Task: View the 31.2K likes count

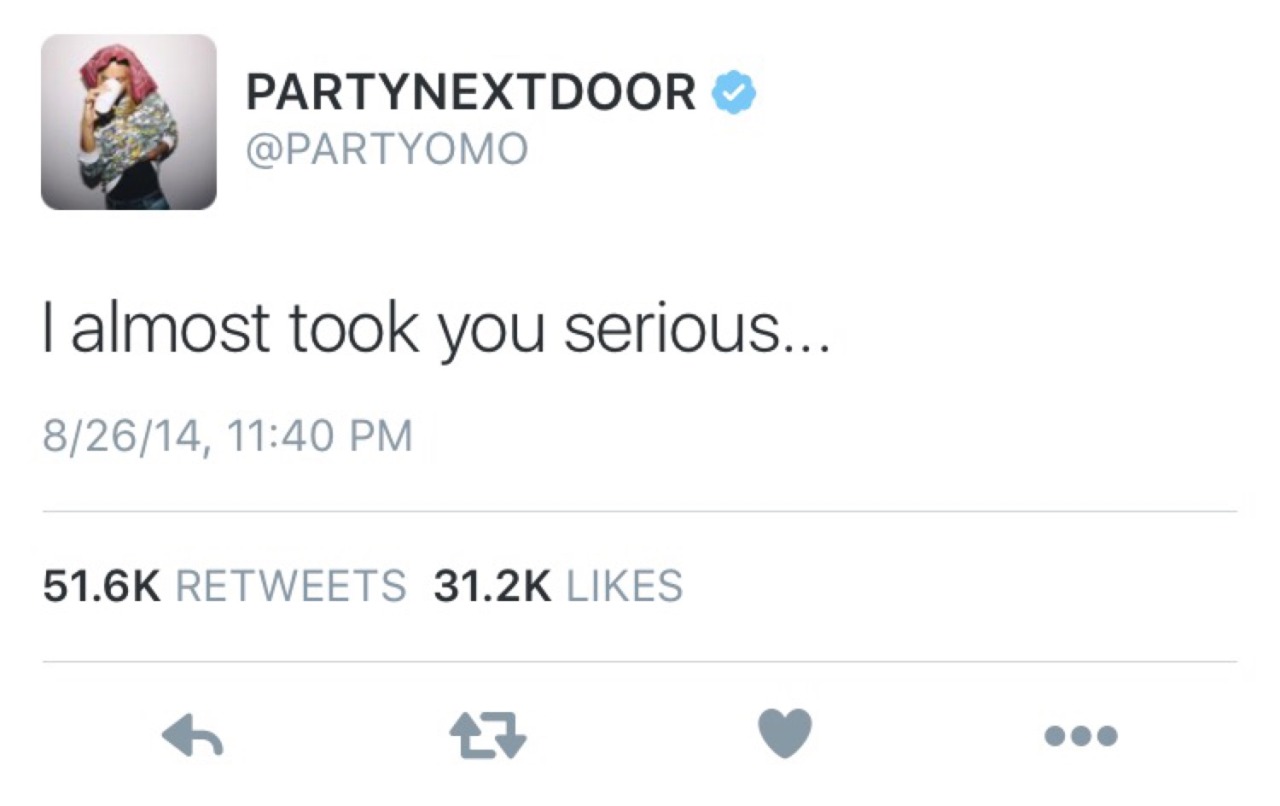Action: click(x=492, y=586)
